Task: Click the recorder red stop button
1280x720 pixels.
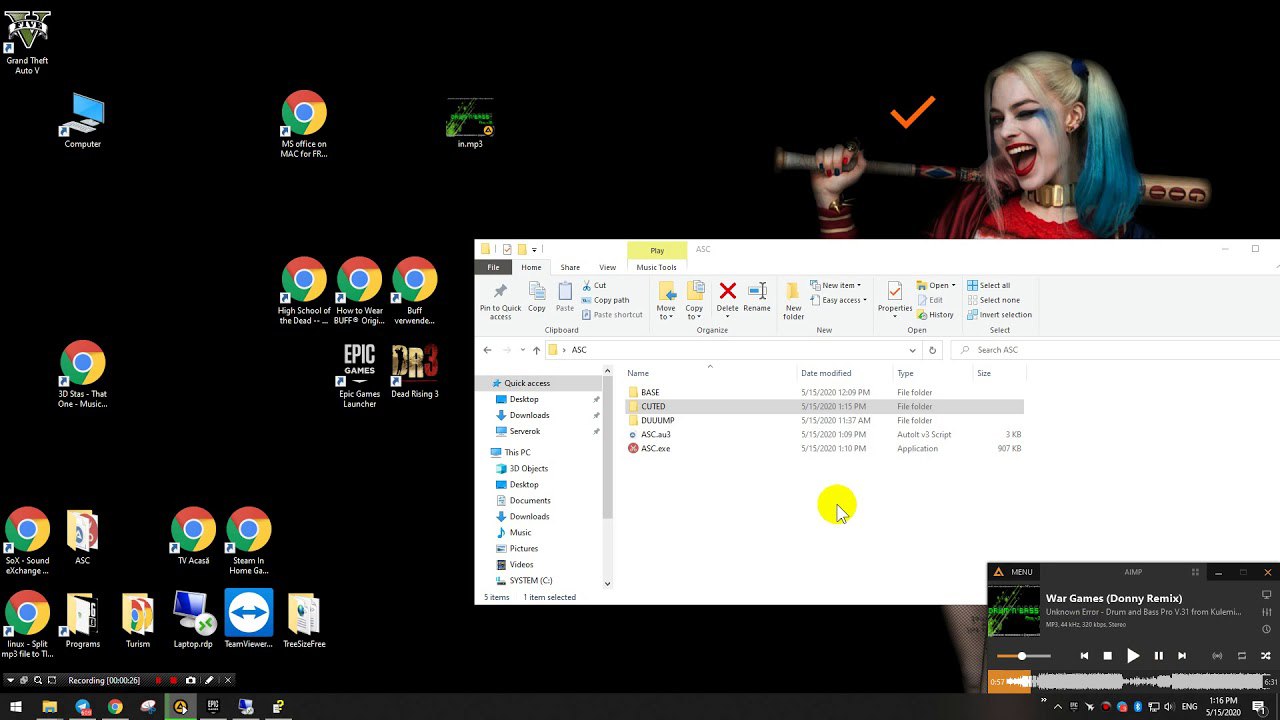Action: click(x=174, y=680)
